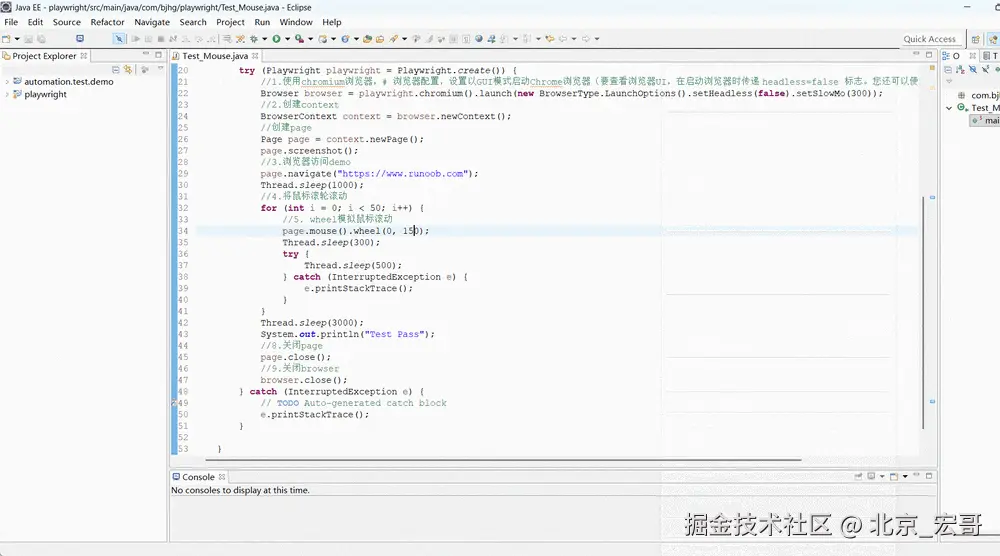Click Collapse All in Project Explorer
The image size is (1000, 556).
[115, 70]
